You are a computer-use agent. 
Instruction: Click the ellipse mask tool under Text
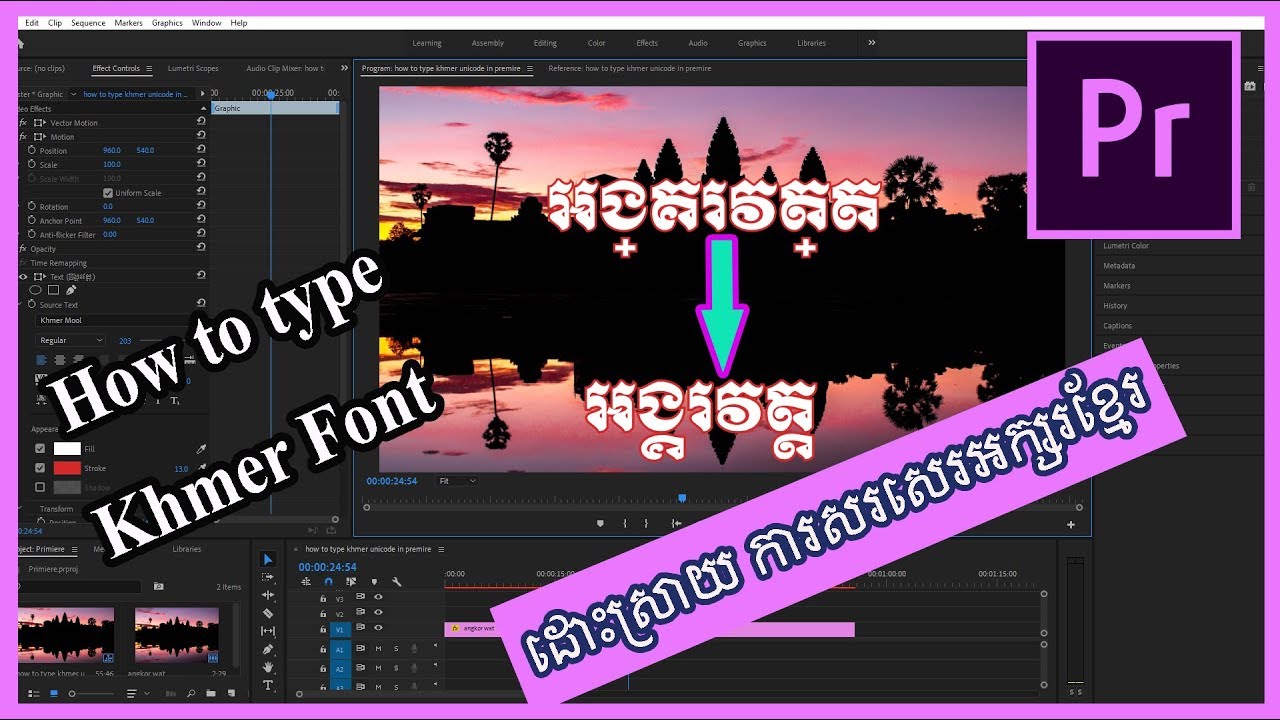tap(36, 290)
